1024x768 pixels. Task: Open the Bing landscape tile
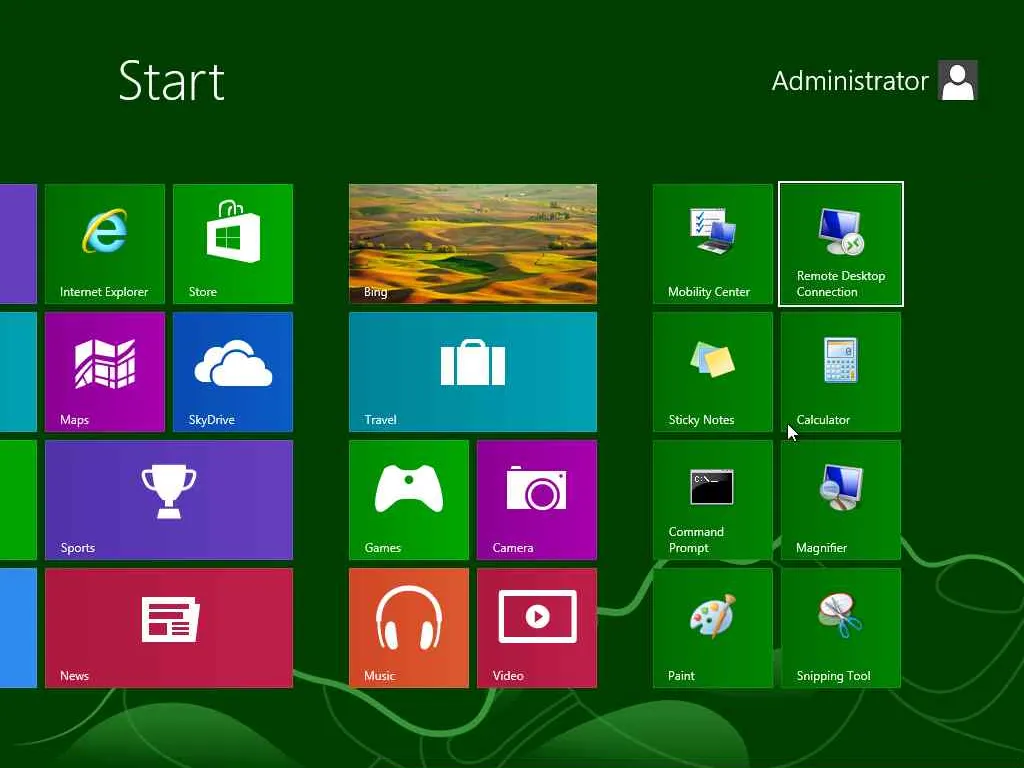pyautogui.click(x=473, y=244)
